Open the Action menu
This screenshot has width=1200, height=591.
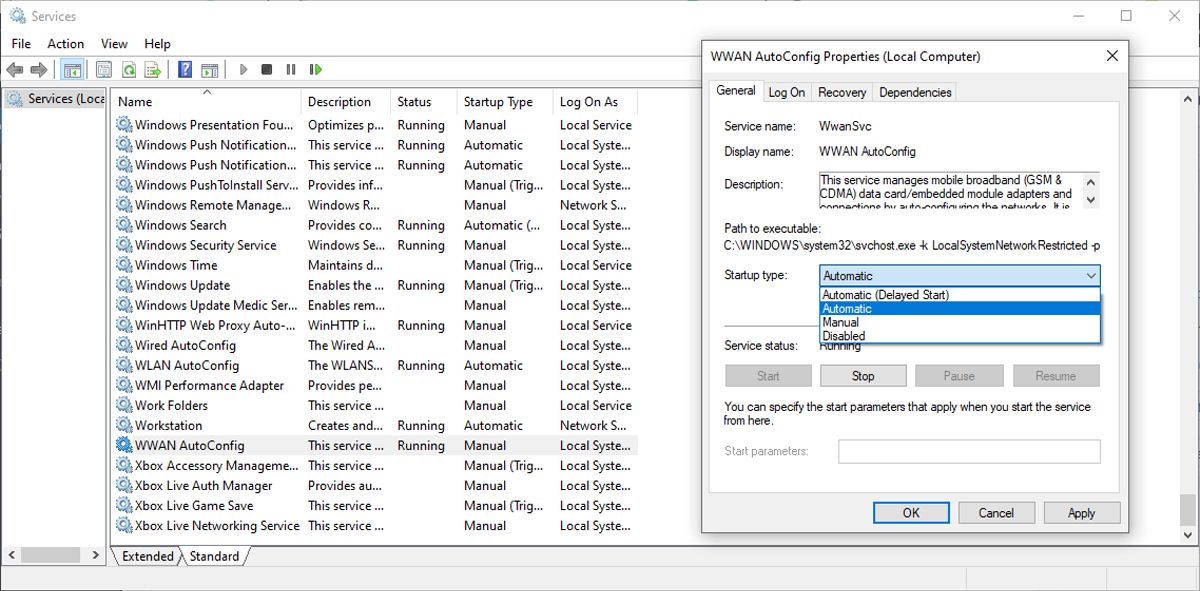(66, 44)
